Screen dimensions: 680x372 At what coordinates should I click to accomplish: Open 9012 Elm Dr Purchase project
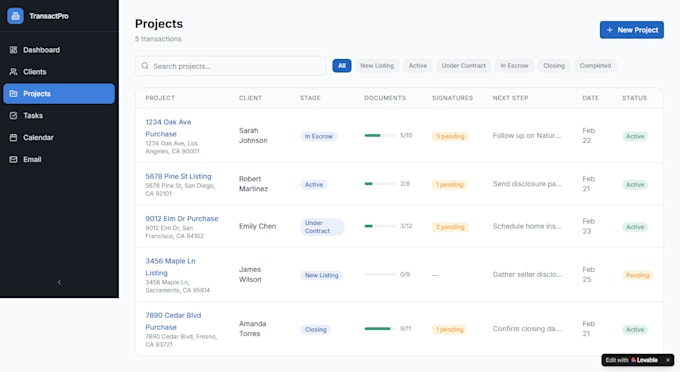[182, 219]
